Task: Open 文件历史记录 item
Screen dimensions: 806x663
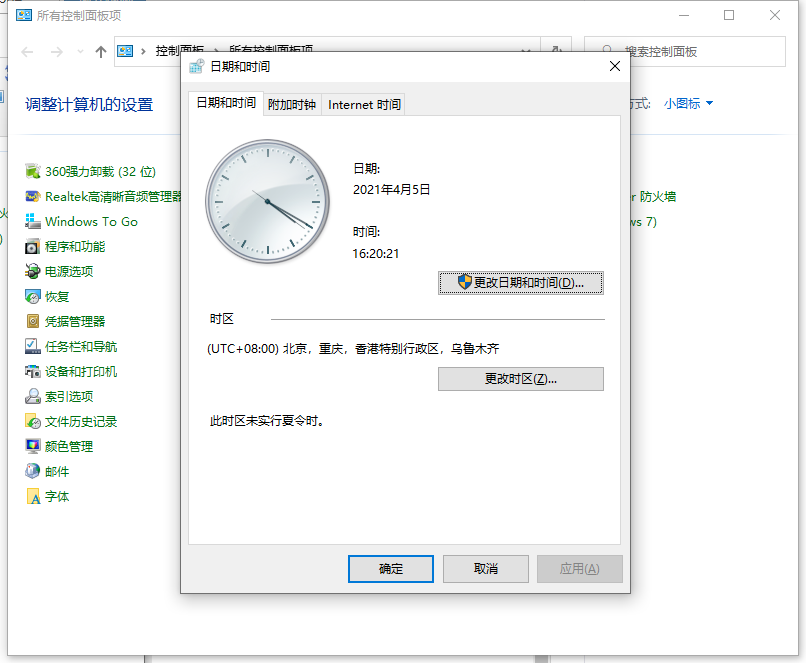Action: click(34, 422)
